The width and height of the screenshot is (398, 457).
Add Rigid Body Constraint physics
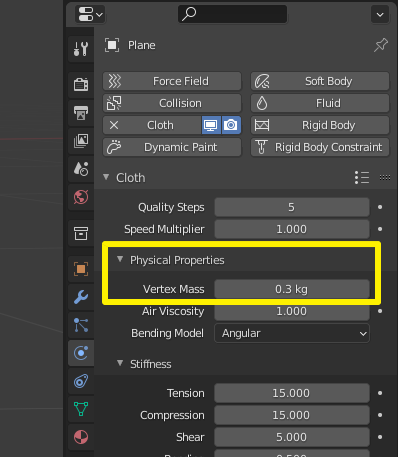(320, 147)
